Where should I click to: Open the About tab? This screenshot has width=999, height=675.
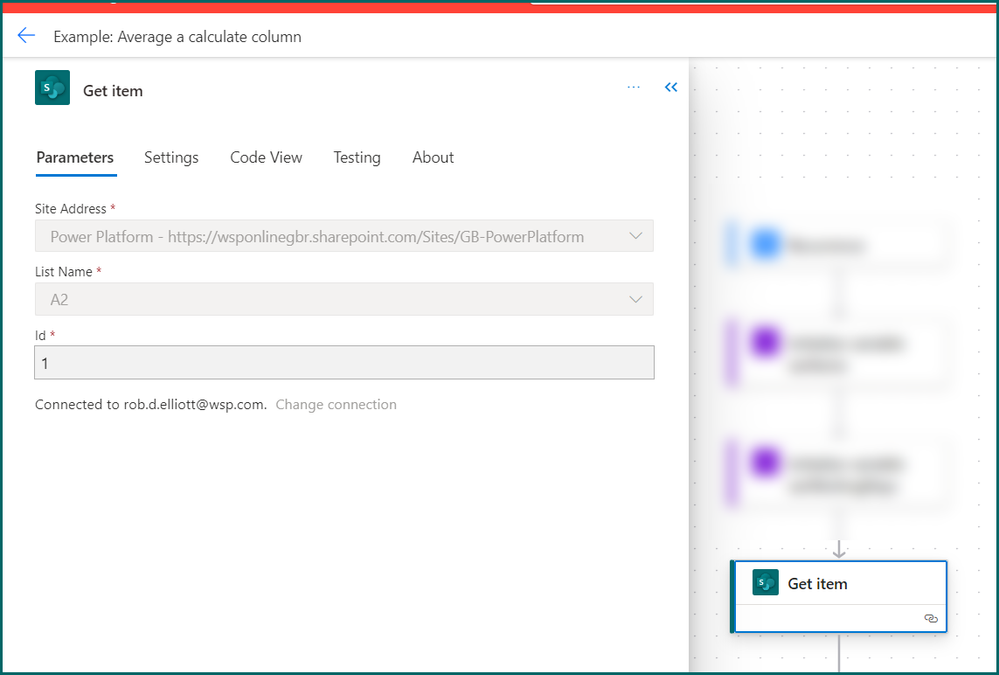click(x=433, y=157)
